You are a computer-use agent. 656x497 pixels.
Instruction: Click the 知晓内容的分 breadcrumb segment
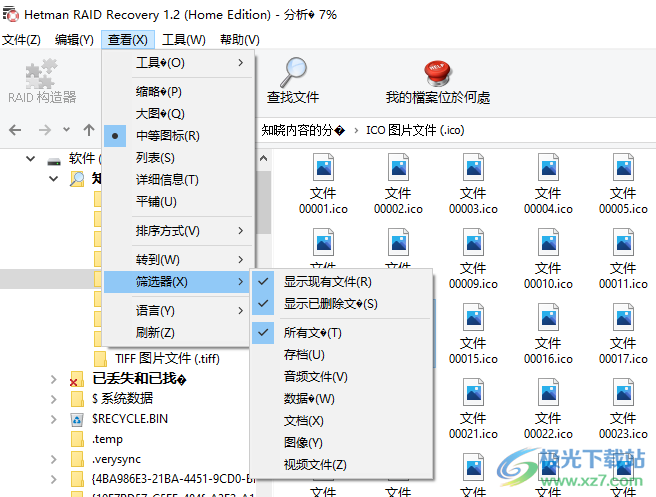pos(303,131)
